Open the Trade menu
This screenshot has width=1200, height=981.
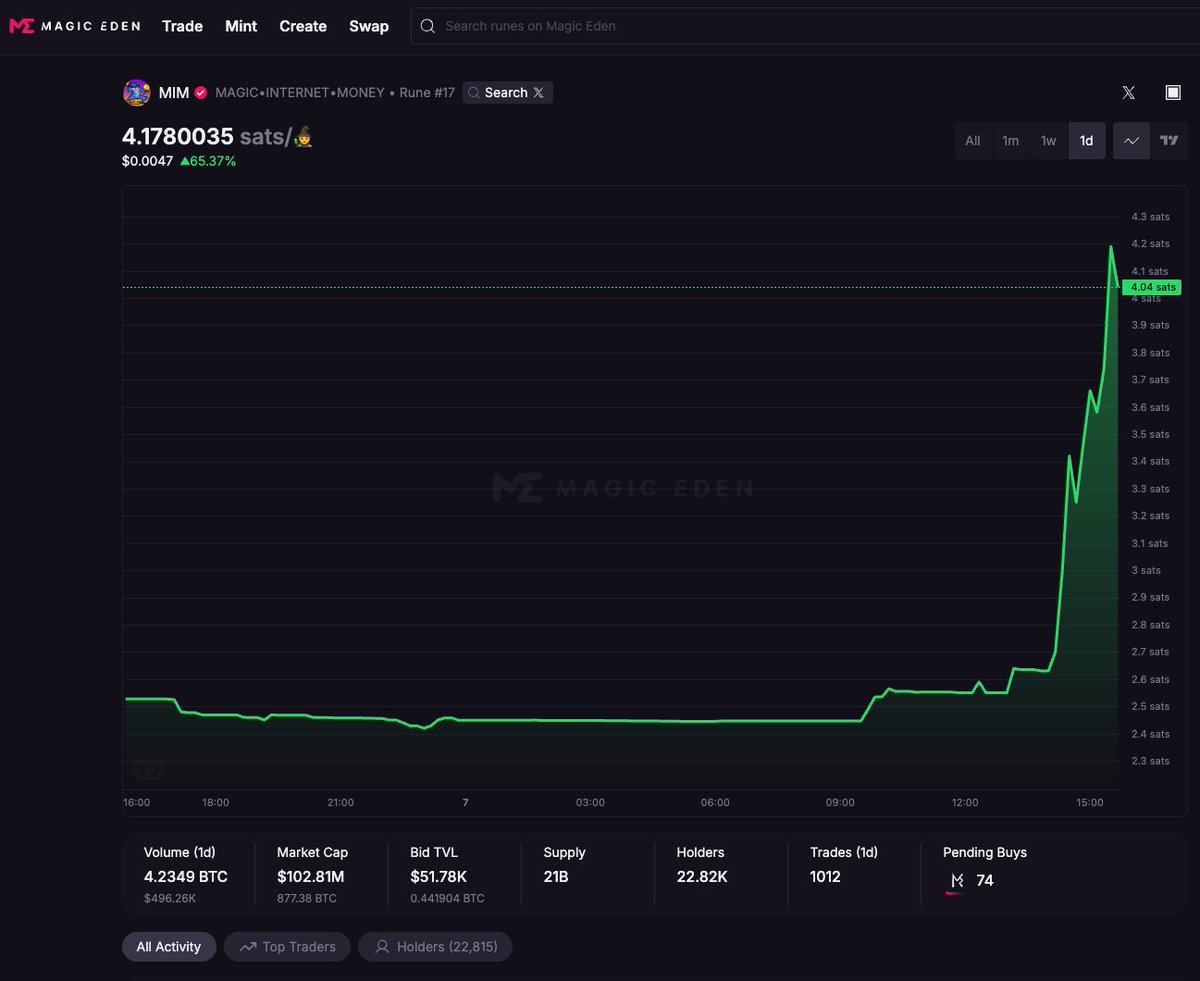[182, 26]
